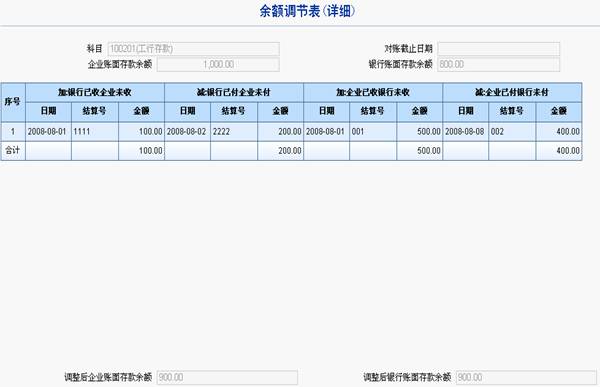Select the 500.00 amount in row 1

pyautogui.click(x=420, y=132)
